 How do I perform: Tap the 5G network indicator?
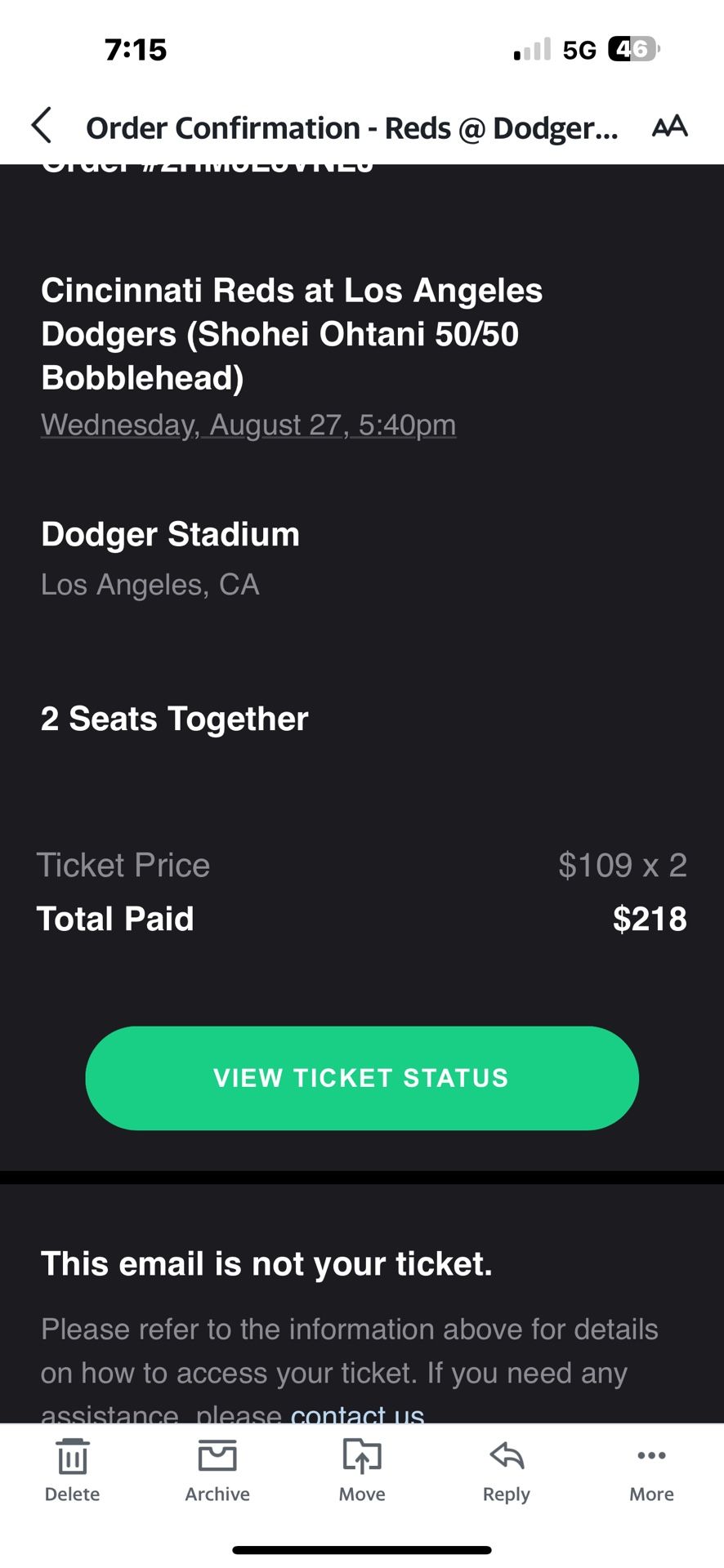point(579,51)
